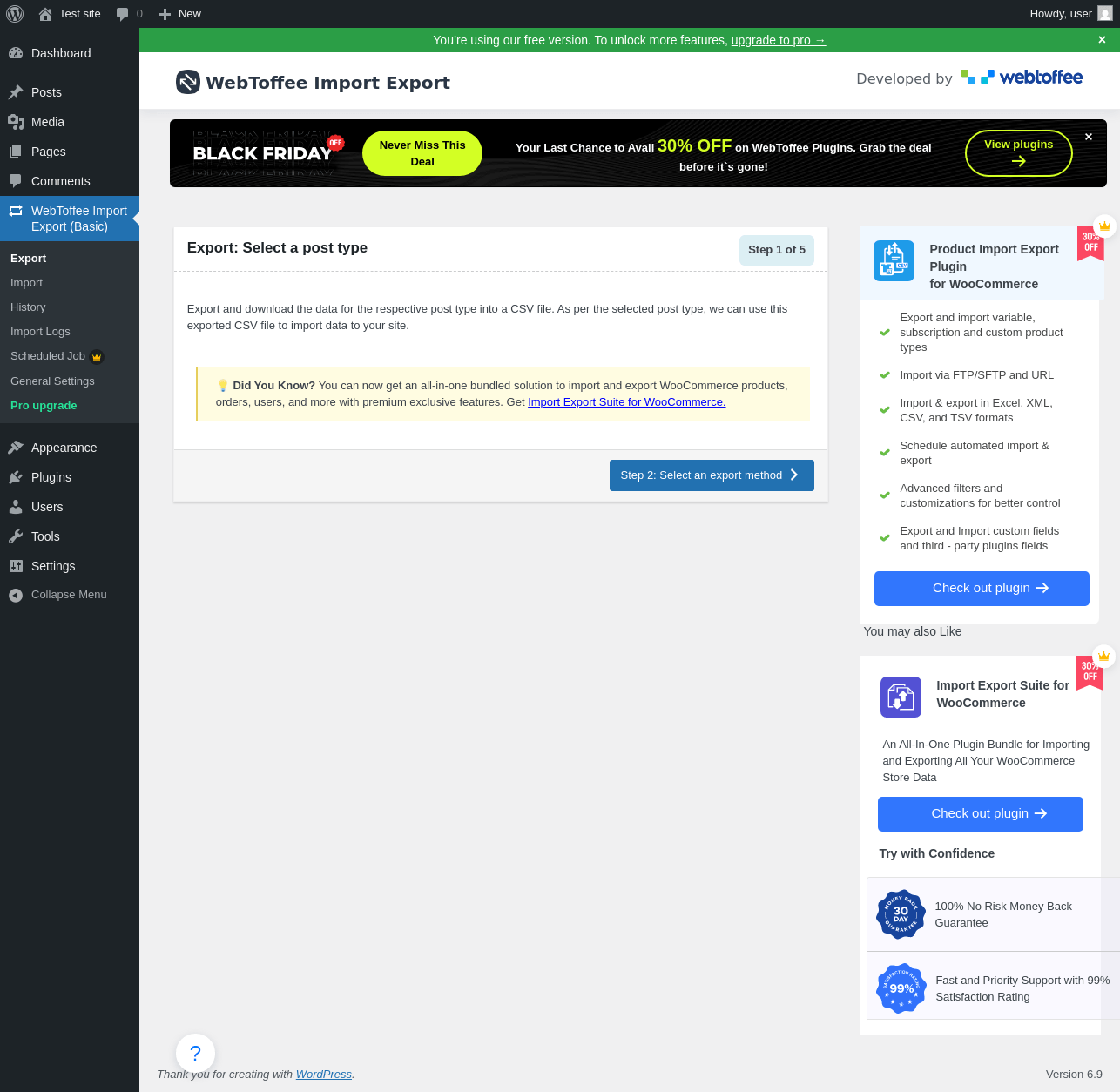Click the Step 1 of 5 indicator

[x=777, y=250]
